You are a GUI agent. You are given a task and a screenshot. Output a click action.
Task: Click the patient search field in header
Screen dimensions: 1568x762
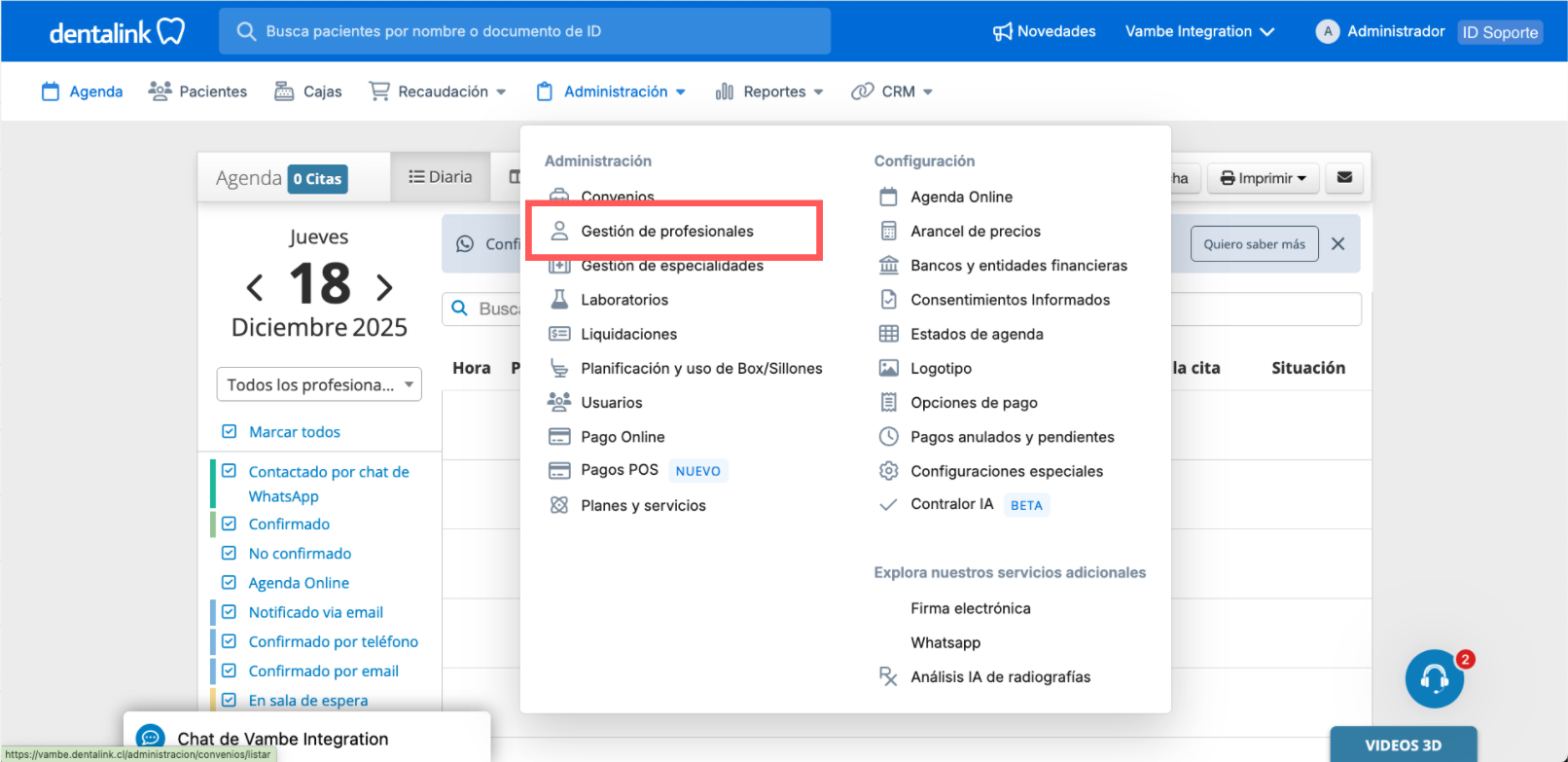(525, 31)
